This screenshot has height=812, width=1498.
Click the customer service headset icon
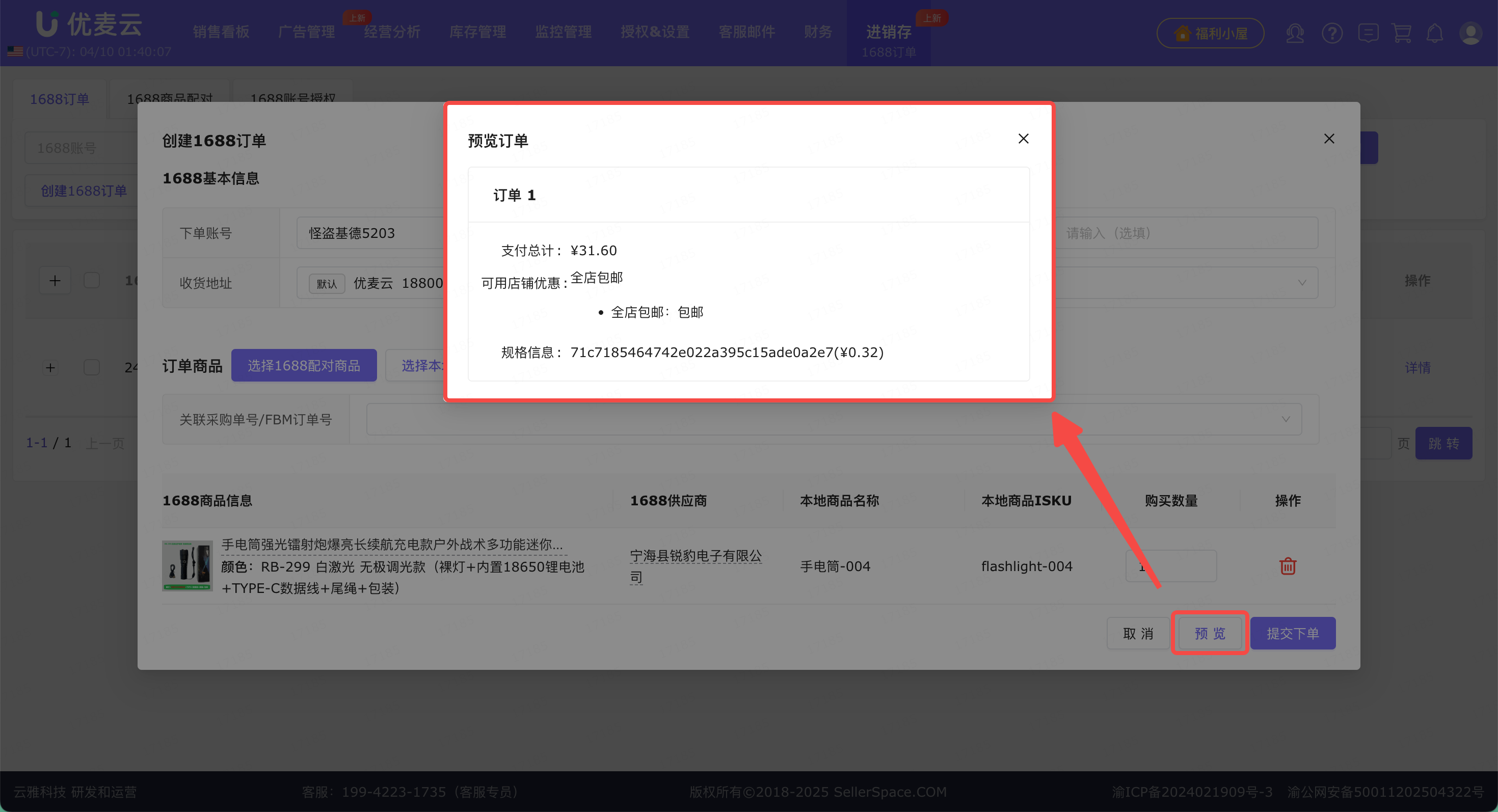1295,33
